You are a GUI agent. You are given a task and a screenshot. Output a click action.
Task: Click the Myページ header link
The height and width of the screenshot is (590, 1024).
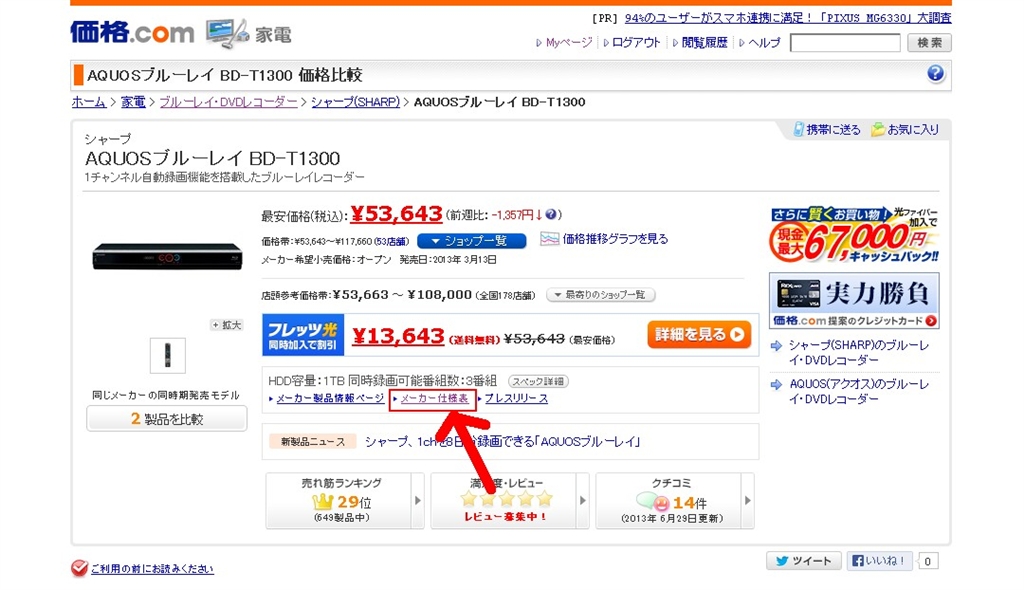[569, 42]
